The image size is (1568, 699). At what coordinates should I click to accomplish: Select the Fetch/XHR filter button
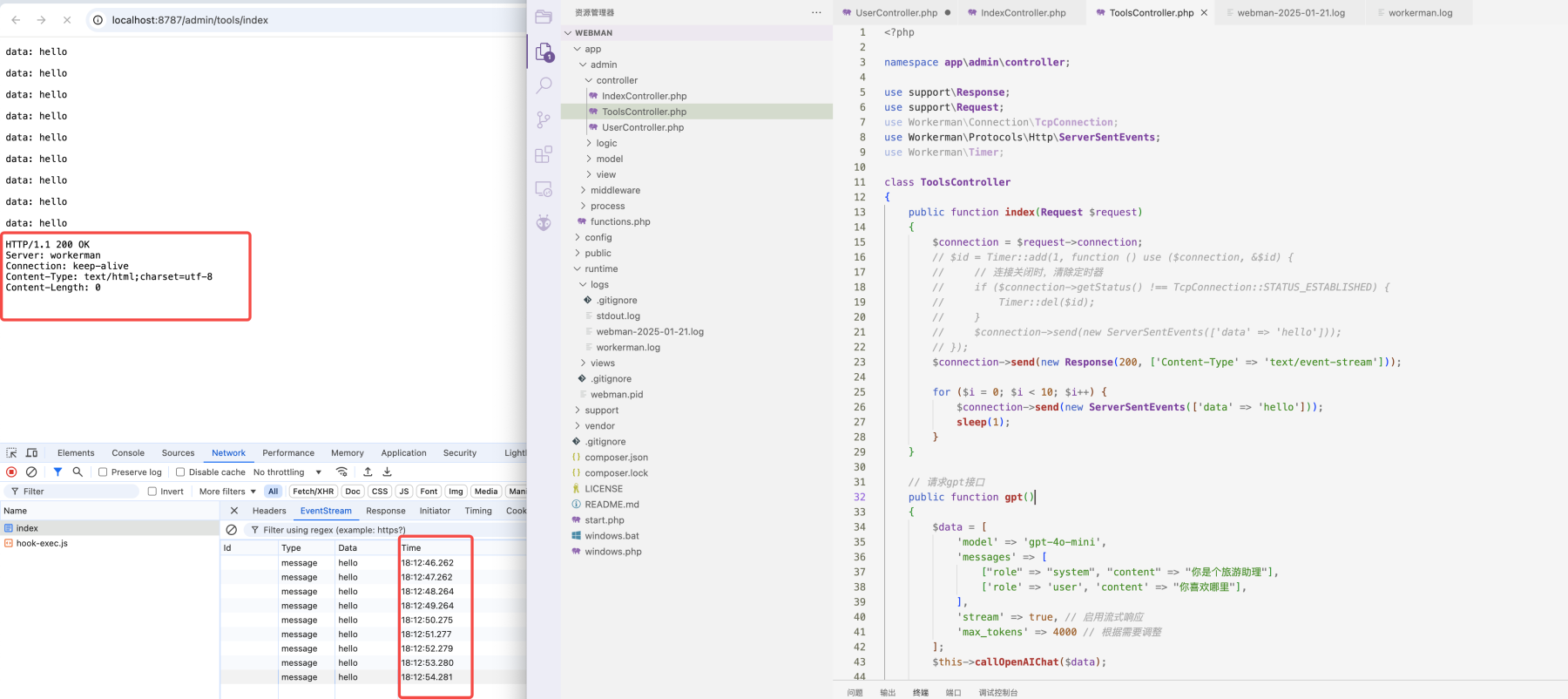[x=313, y=492]
